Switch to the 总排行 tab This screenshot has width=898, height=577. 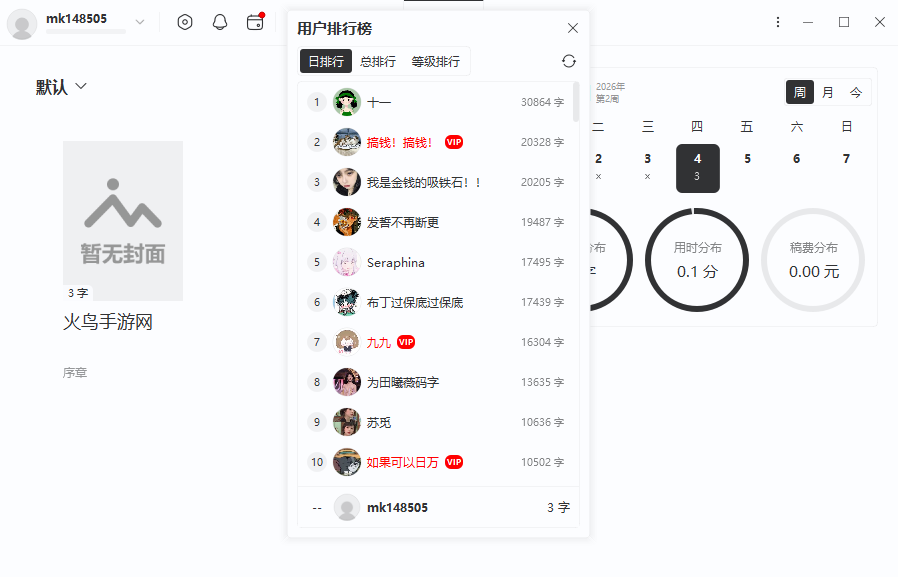click(378, 61)
